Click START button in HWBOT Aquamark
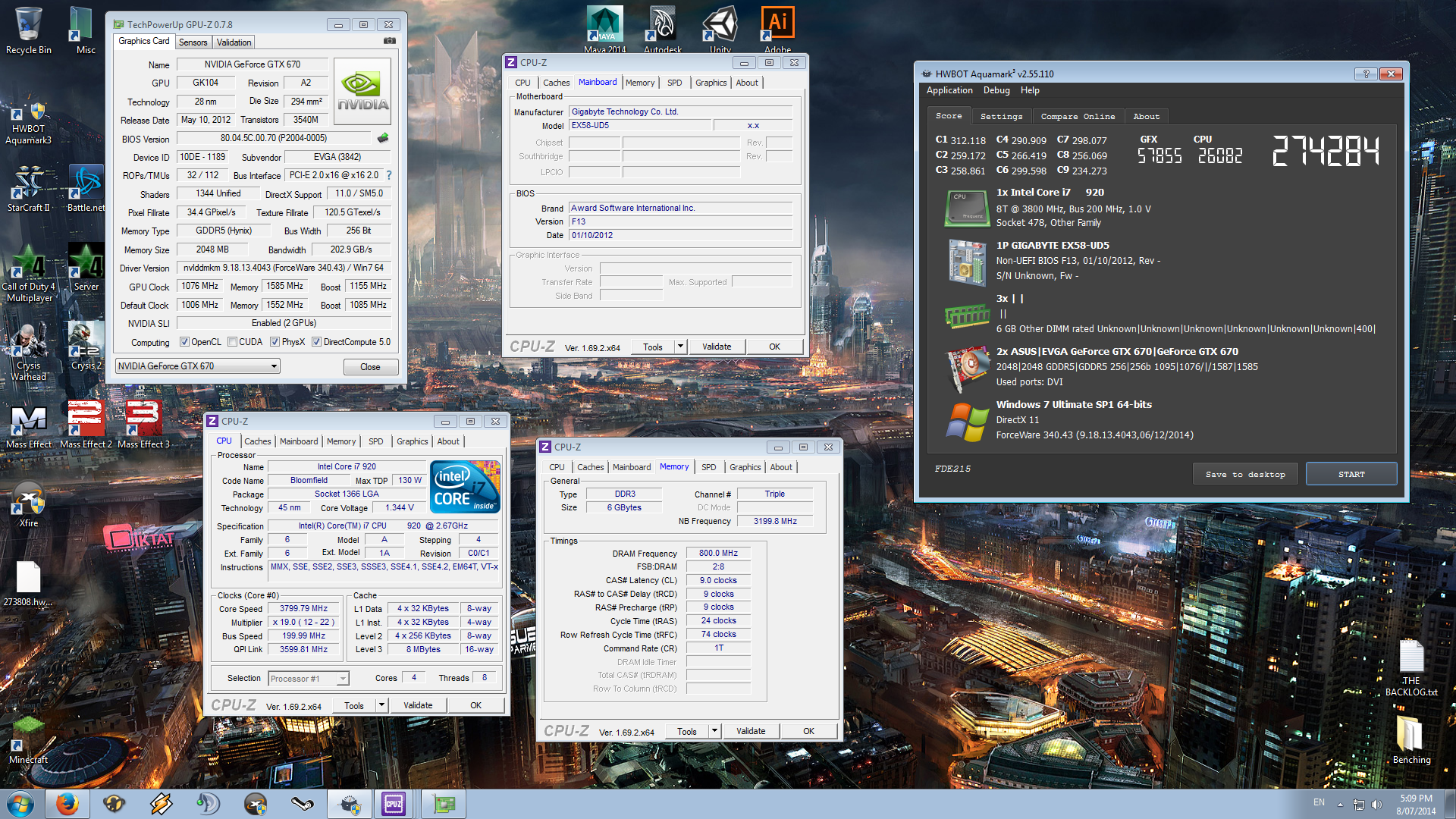Viewport: 1456px width, 819px height. click(1351, 474)
